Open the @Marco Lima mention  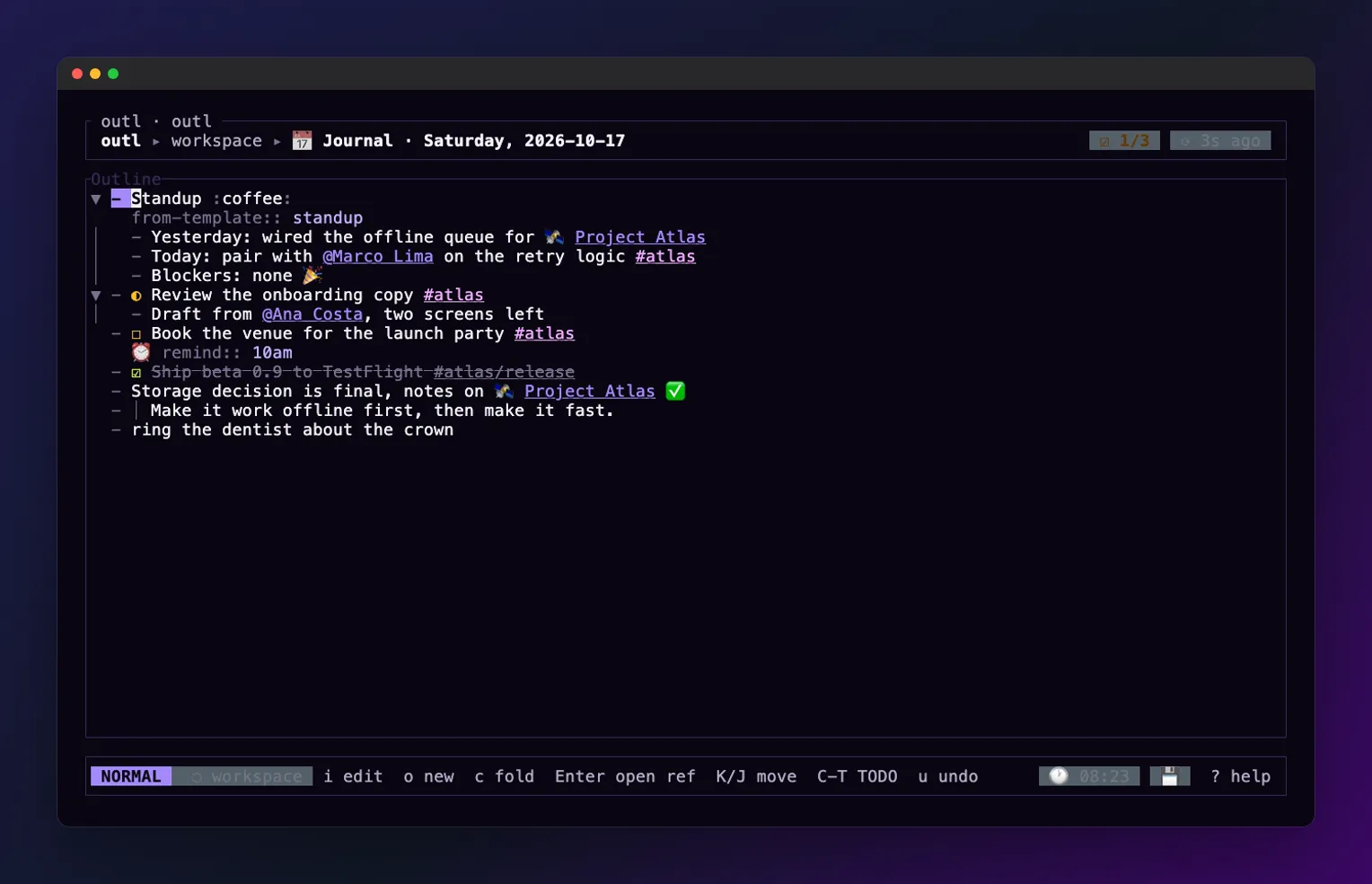pyautogui.click(x=378, y=256)
